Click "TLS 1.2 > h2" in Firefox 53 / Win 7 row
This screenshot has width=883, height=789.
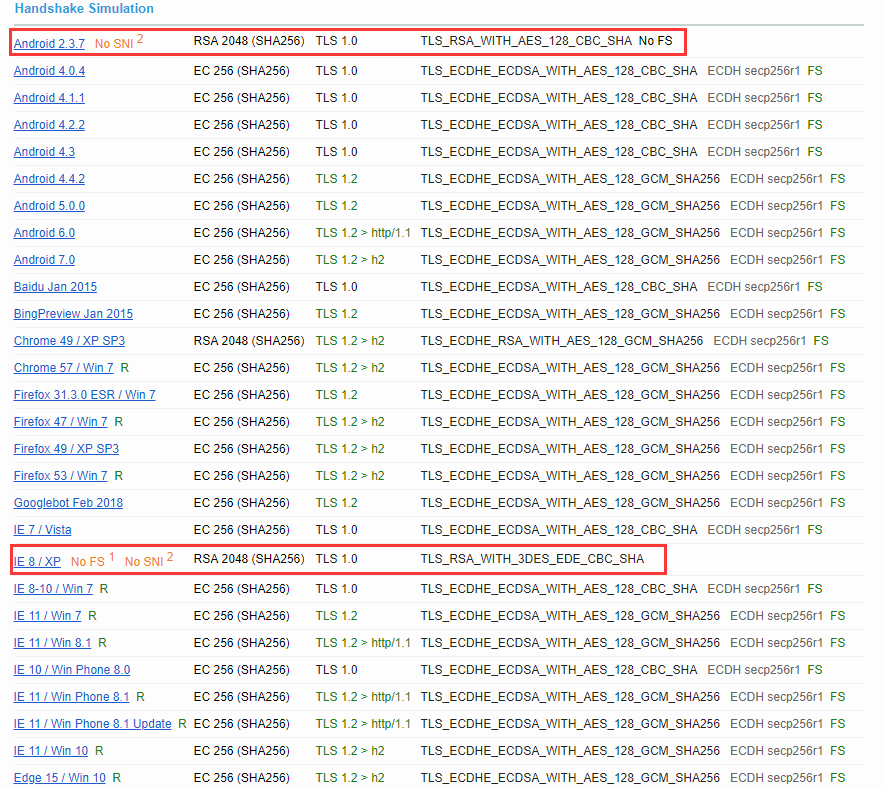[x=350, y=476]
